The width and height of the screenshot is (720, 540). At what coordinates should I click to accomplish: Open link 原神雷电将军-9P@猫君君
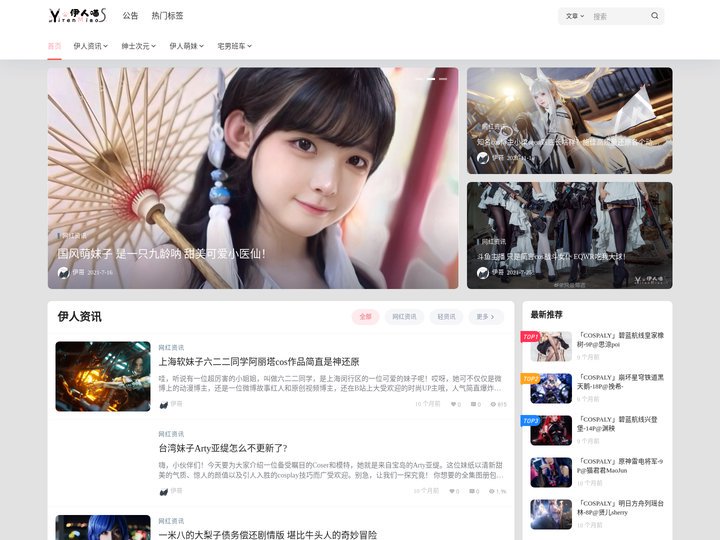tap(620, 466)
